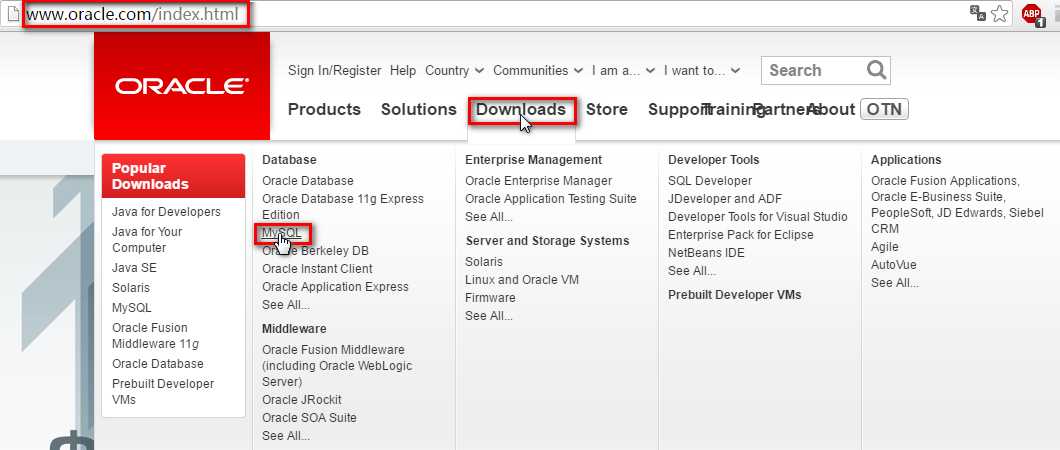Open Oracle Database 11g Express Edition
The width and height of the screenshot is (1060, 450).
click(343, 207)
